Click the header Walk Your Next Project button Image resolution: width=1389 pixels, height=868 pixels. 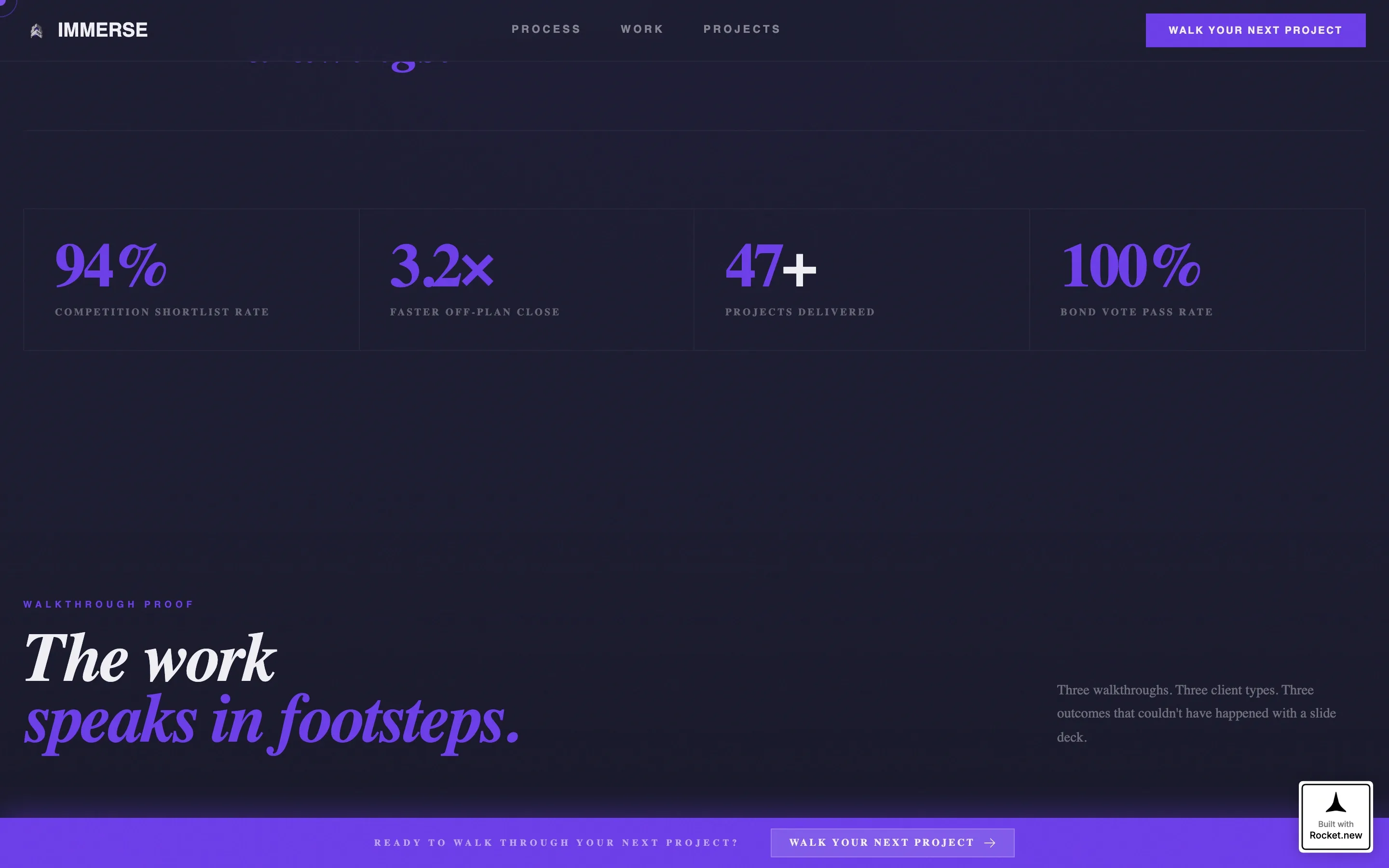1255,30
